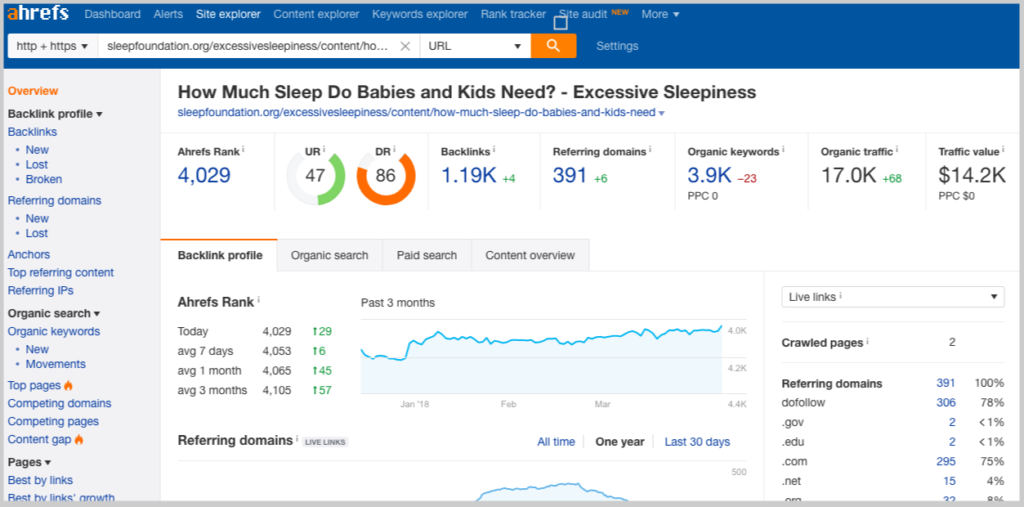This screenshot has width=1024, height=507.
Task: Open the sleepfoundation.org page URL link
Action: 417,112
